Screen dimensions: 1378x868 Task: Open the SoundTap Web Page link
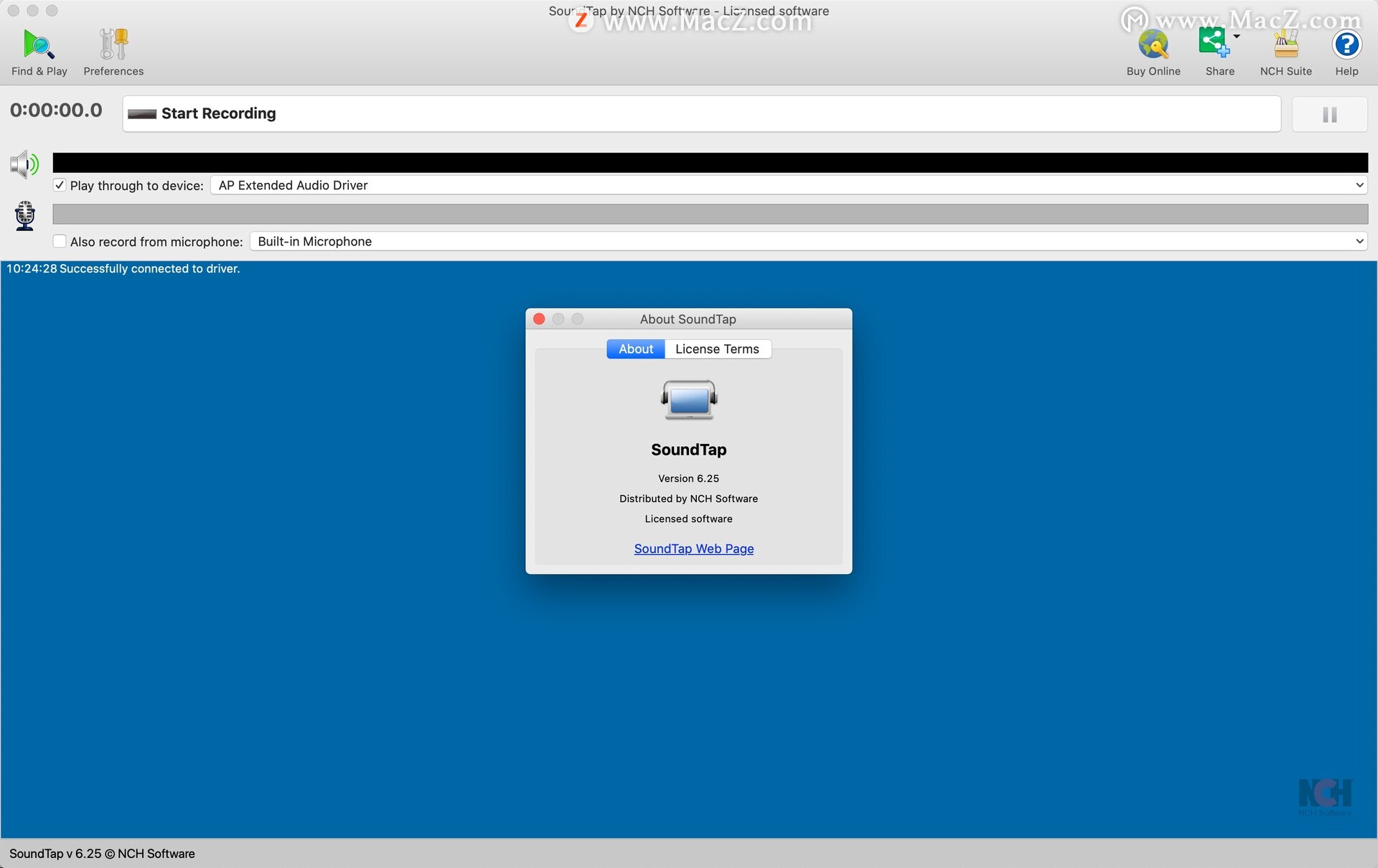[694, 549]
